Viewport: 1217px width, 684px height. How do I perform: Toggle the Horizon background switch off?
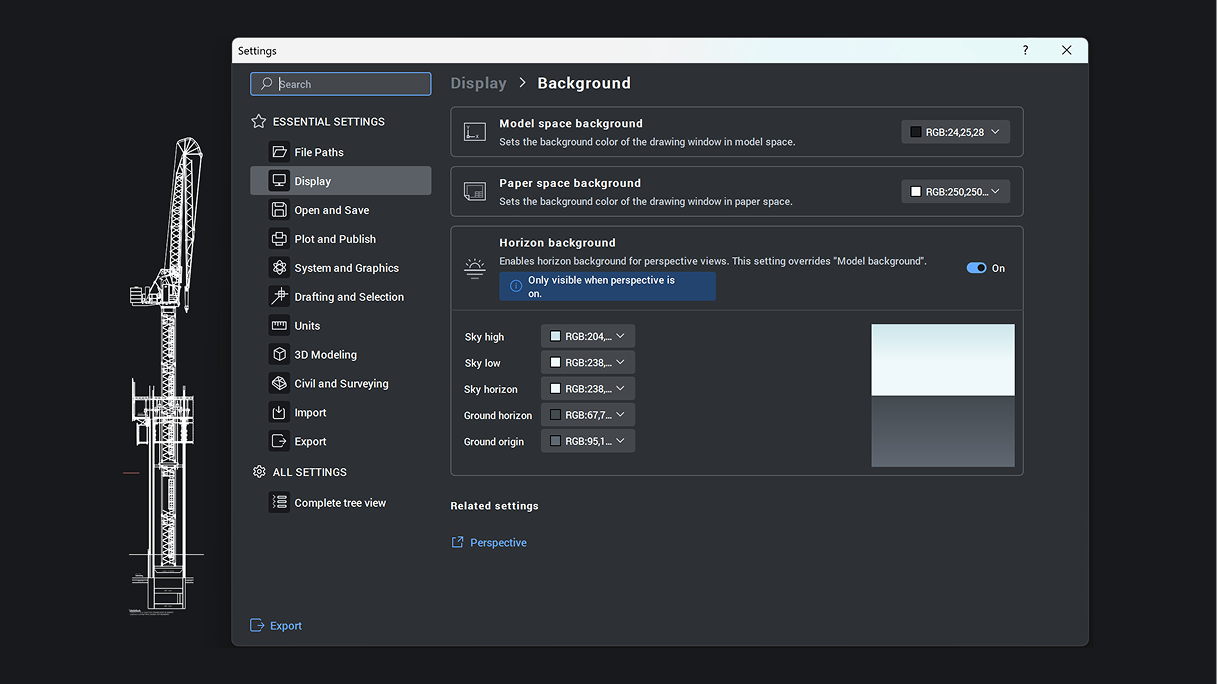pyautogui.click(x=976, y=268)
